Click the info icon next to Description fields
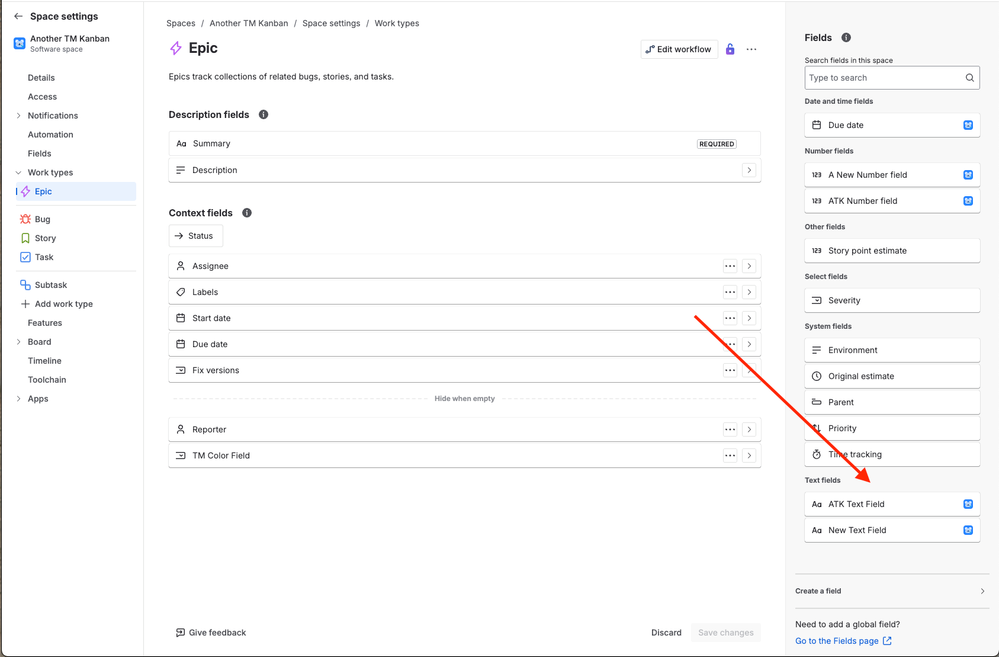Screen dimensions: 999x657 [263, 115]
